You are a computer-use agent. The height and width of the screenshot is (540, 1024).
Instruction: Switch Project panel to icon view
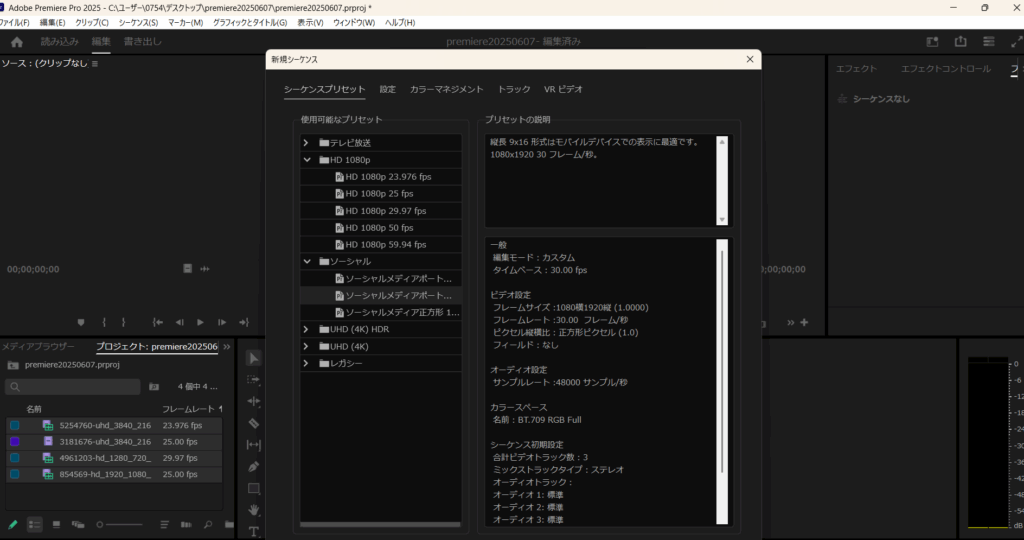56,524
